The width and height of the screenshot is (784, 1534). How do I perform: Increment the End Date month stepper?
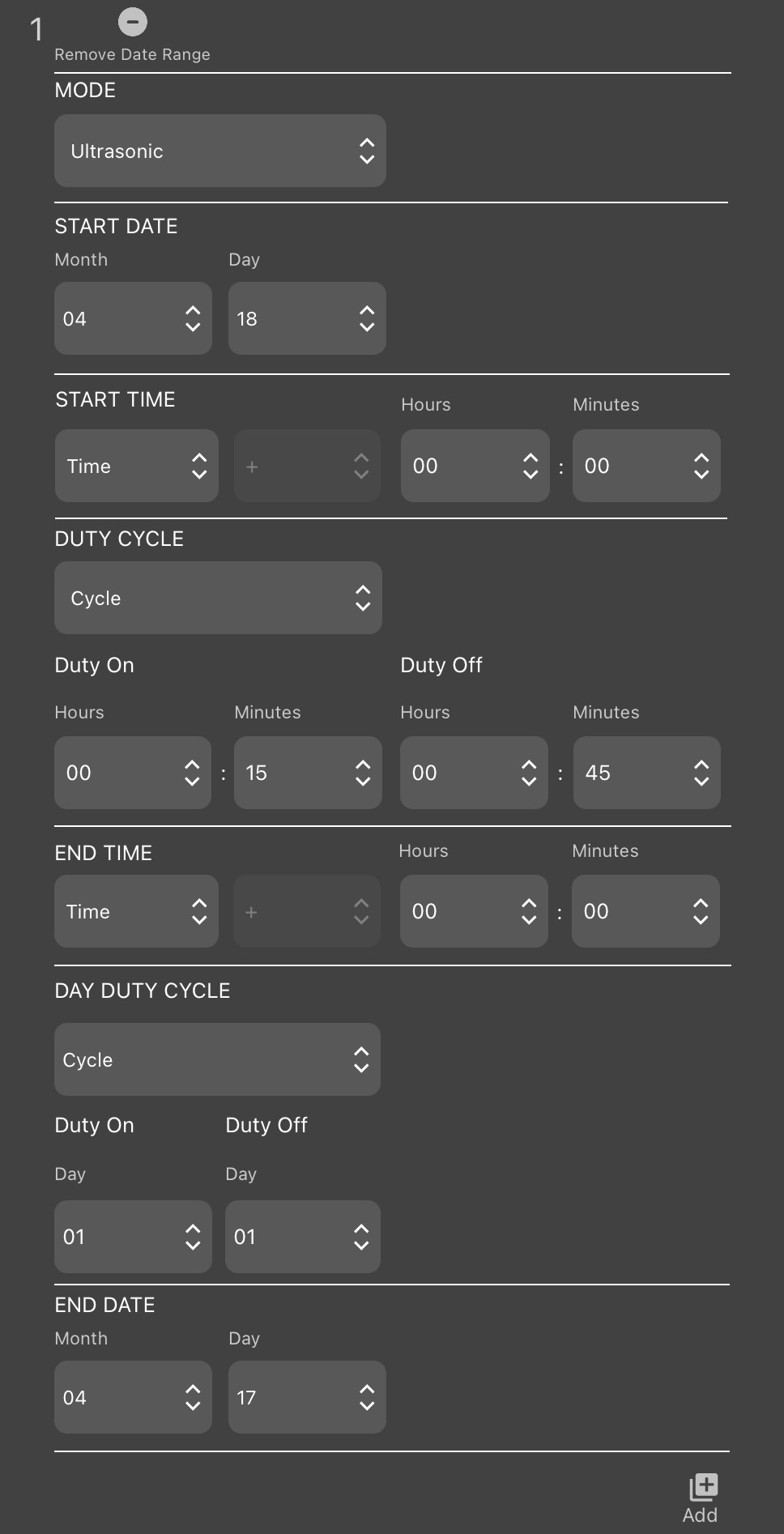(x=193, y=1389)
